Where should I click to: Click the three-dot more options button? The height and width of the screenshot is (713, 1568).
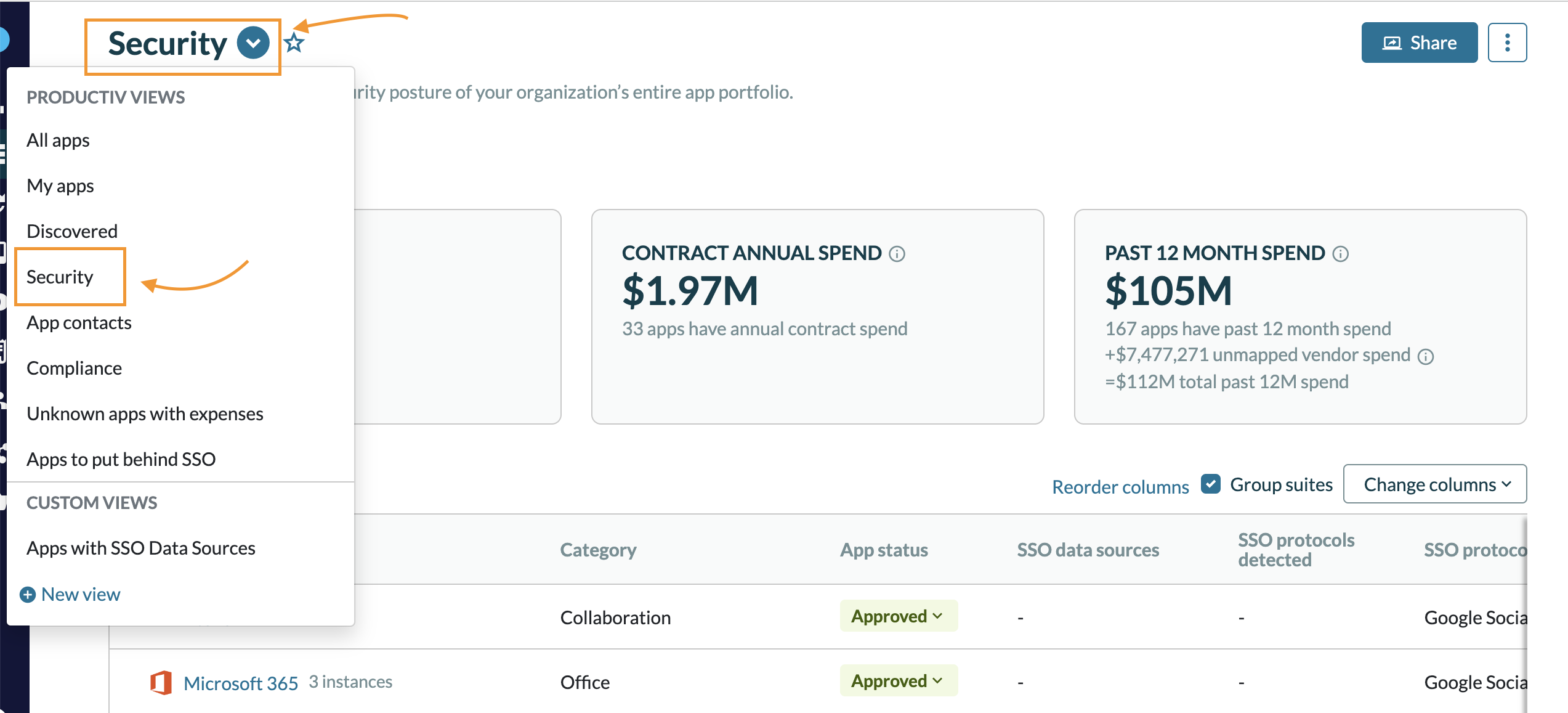pos(1506,43)
